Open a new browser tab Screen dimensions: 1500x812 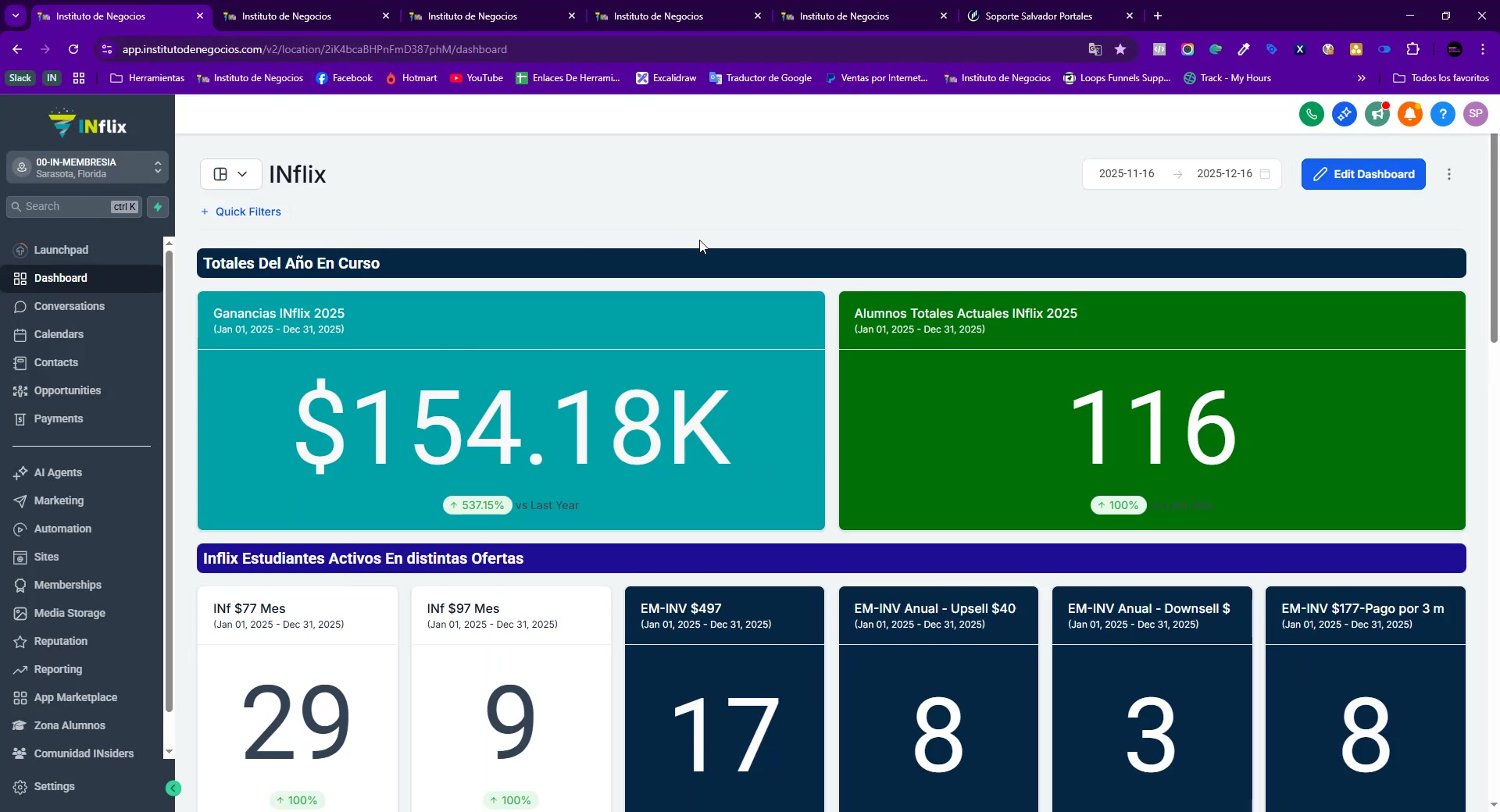(x=1158, y=16)
